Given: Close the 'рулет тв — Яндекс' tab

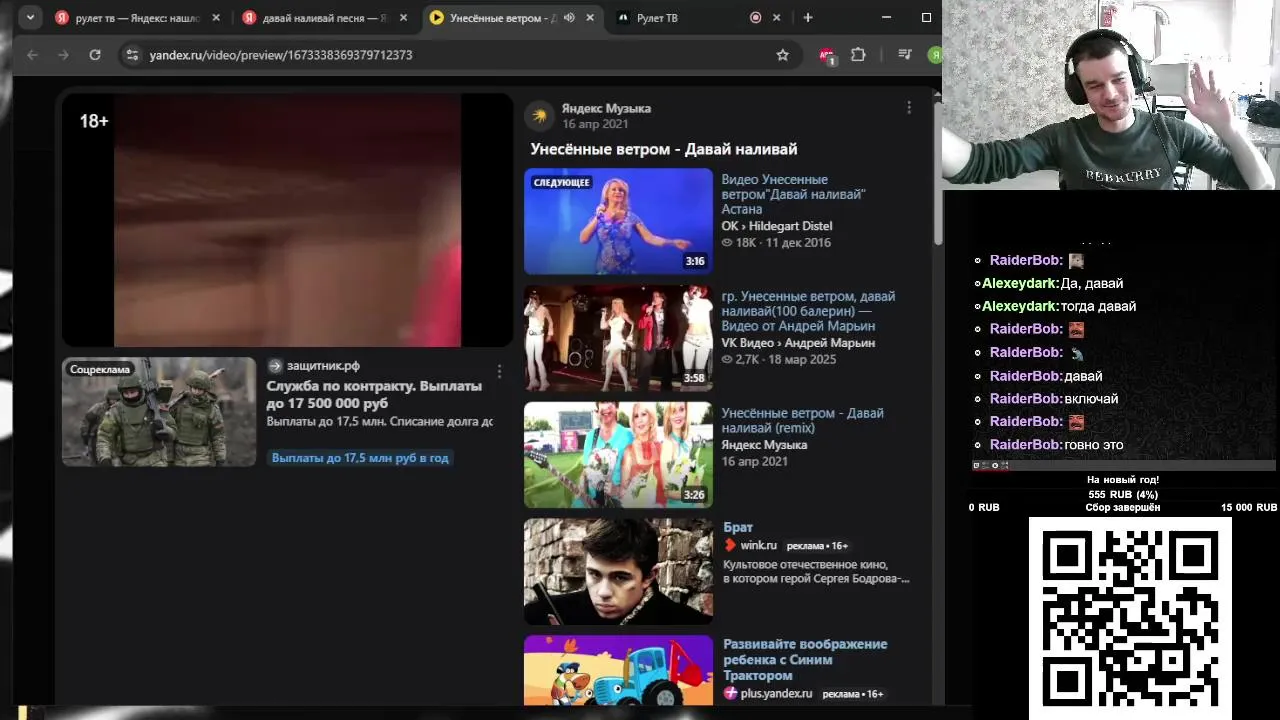Looking at the screenshot, I should [216, 18].
